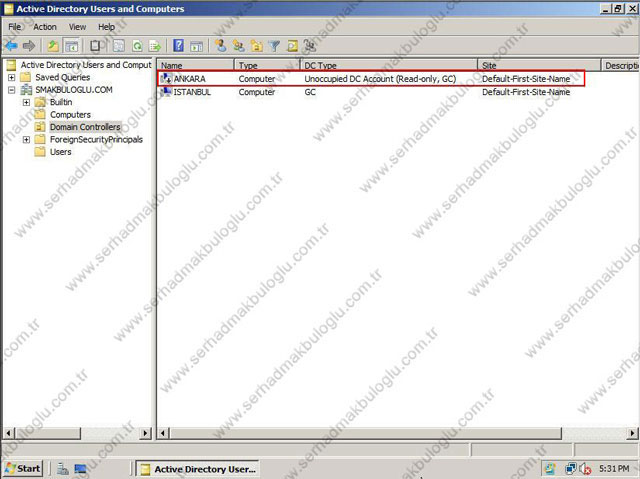The width and height of the screenshot is (640, 479).
Task: Click Create new organizational unit icon
Action: pos(257,46)
